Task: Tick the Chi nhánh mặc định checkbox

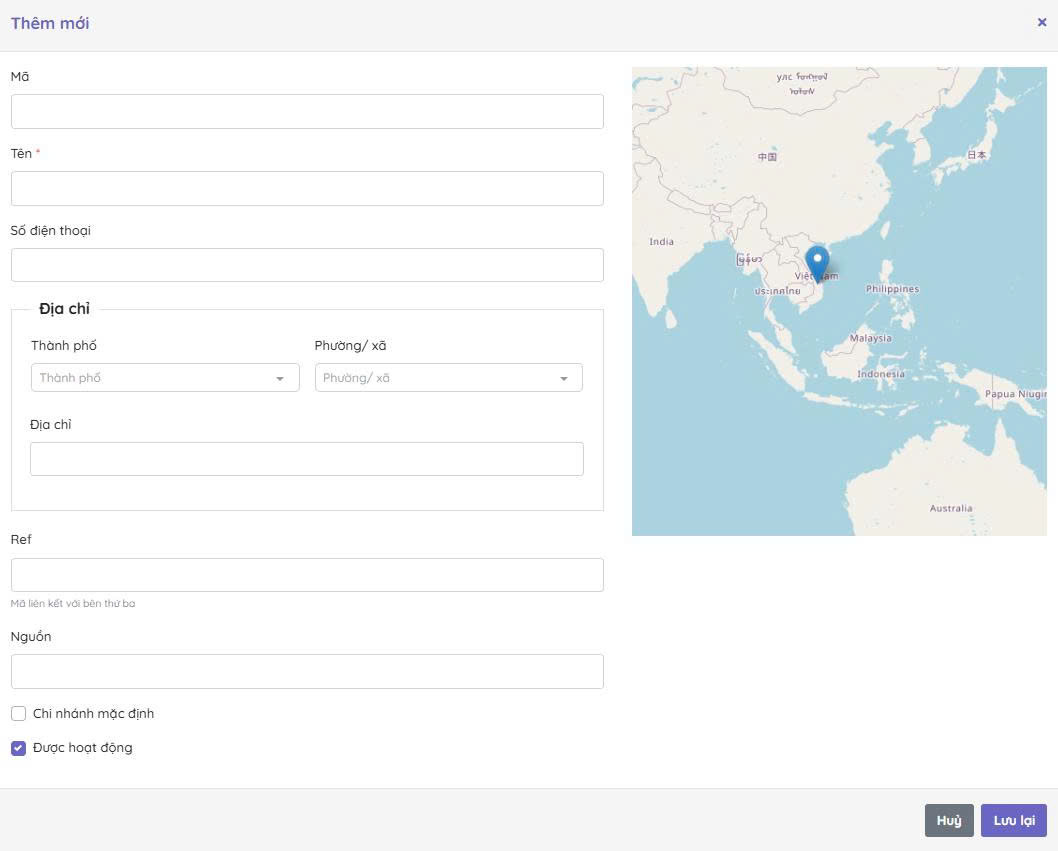Action: click(18, 714)
